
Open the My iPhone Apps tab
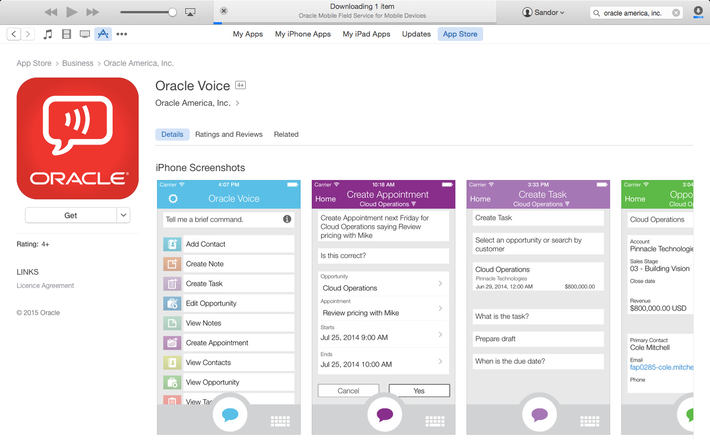303,34
